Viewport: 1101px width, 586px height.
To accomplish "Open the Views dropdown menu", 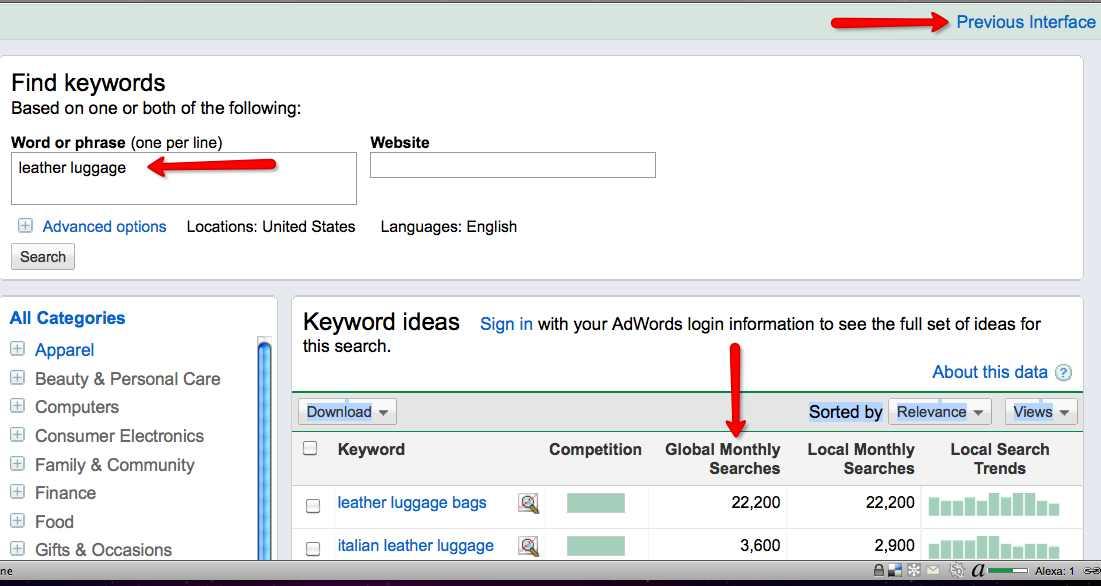I will [x=1041, y=412].
